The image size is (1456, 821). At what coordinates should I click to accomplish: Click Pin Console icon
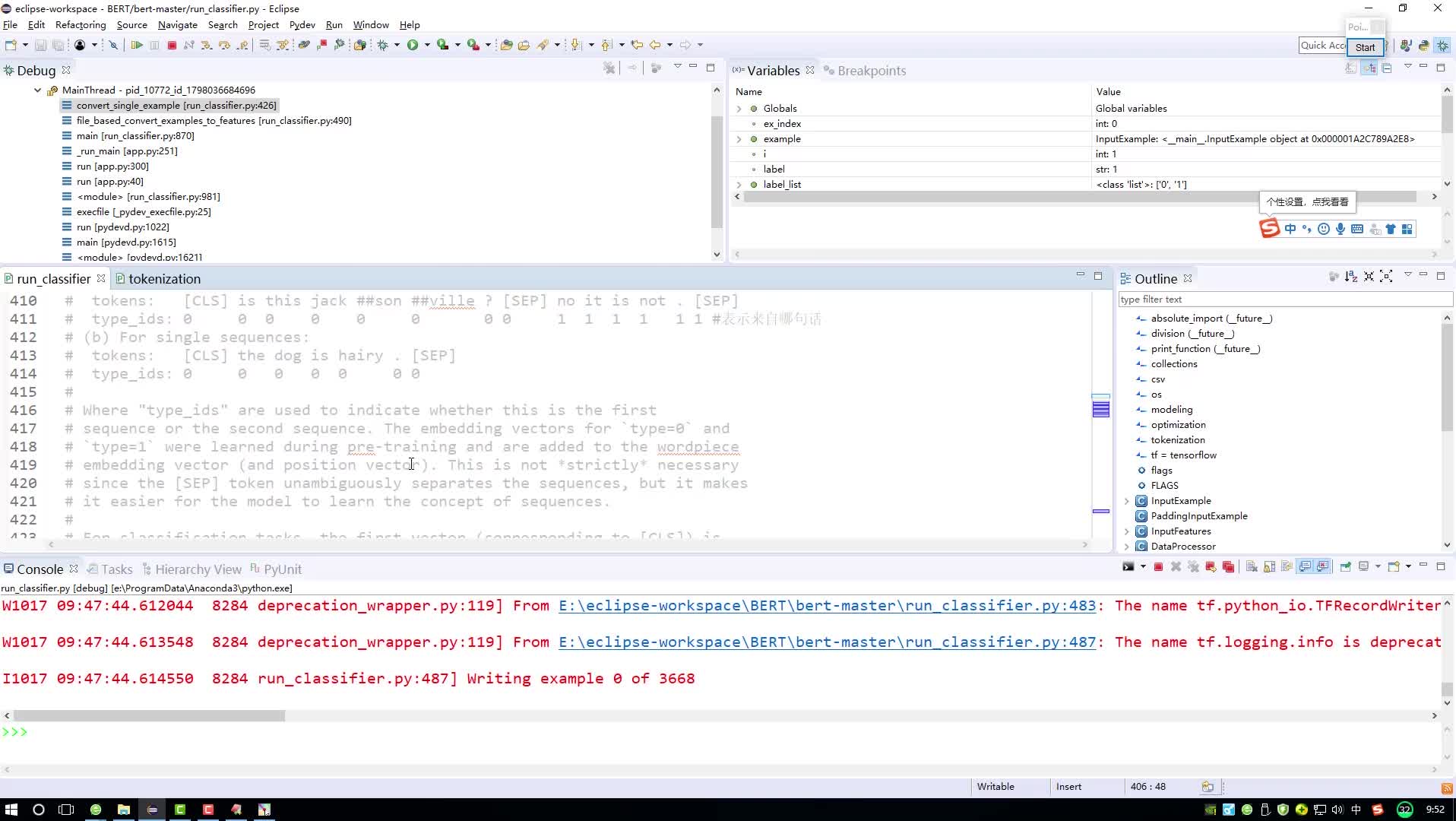1346,567
